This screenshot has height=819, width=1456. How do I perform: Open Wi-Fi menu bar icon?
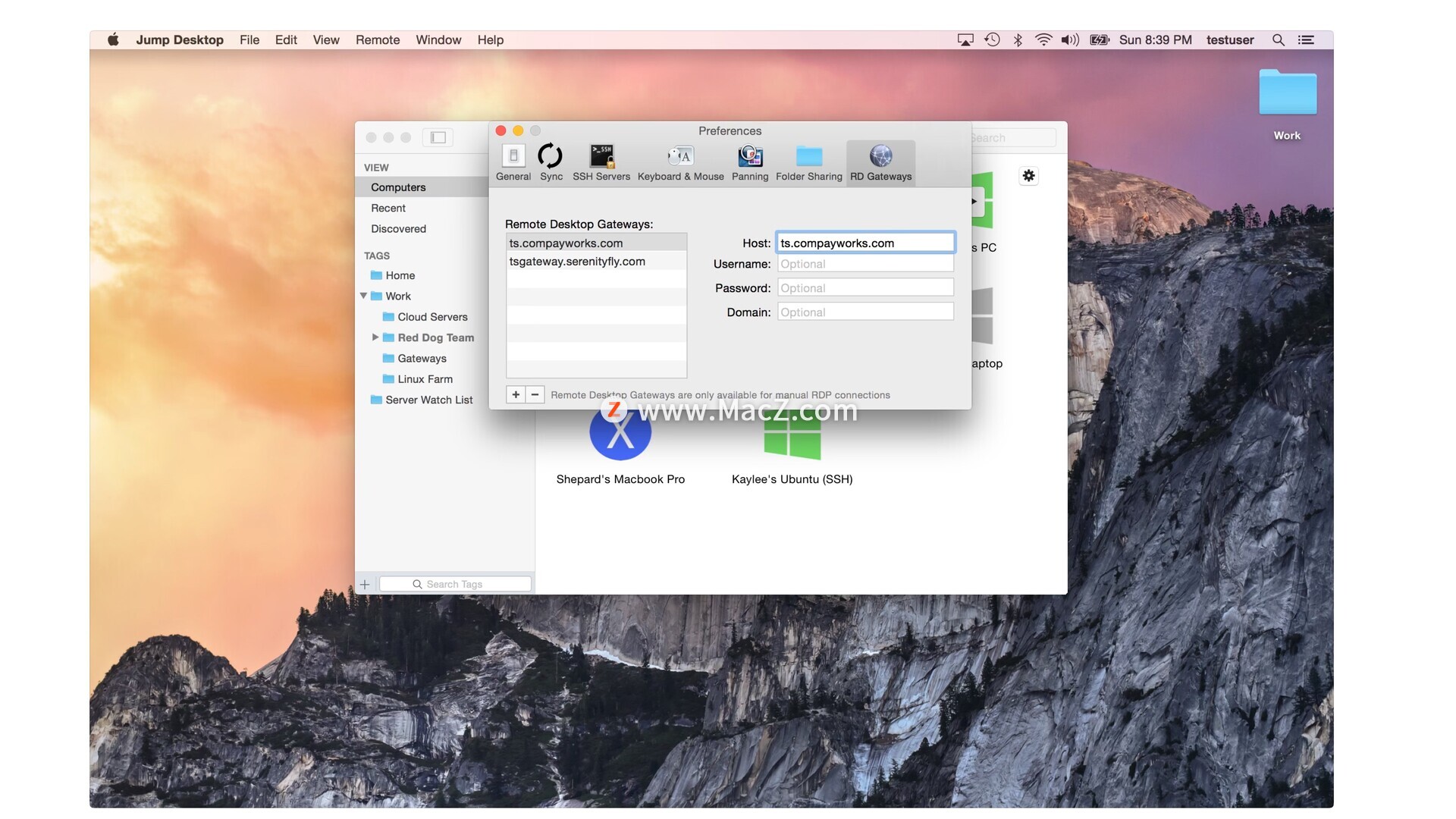(x=1043, y=39)
